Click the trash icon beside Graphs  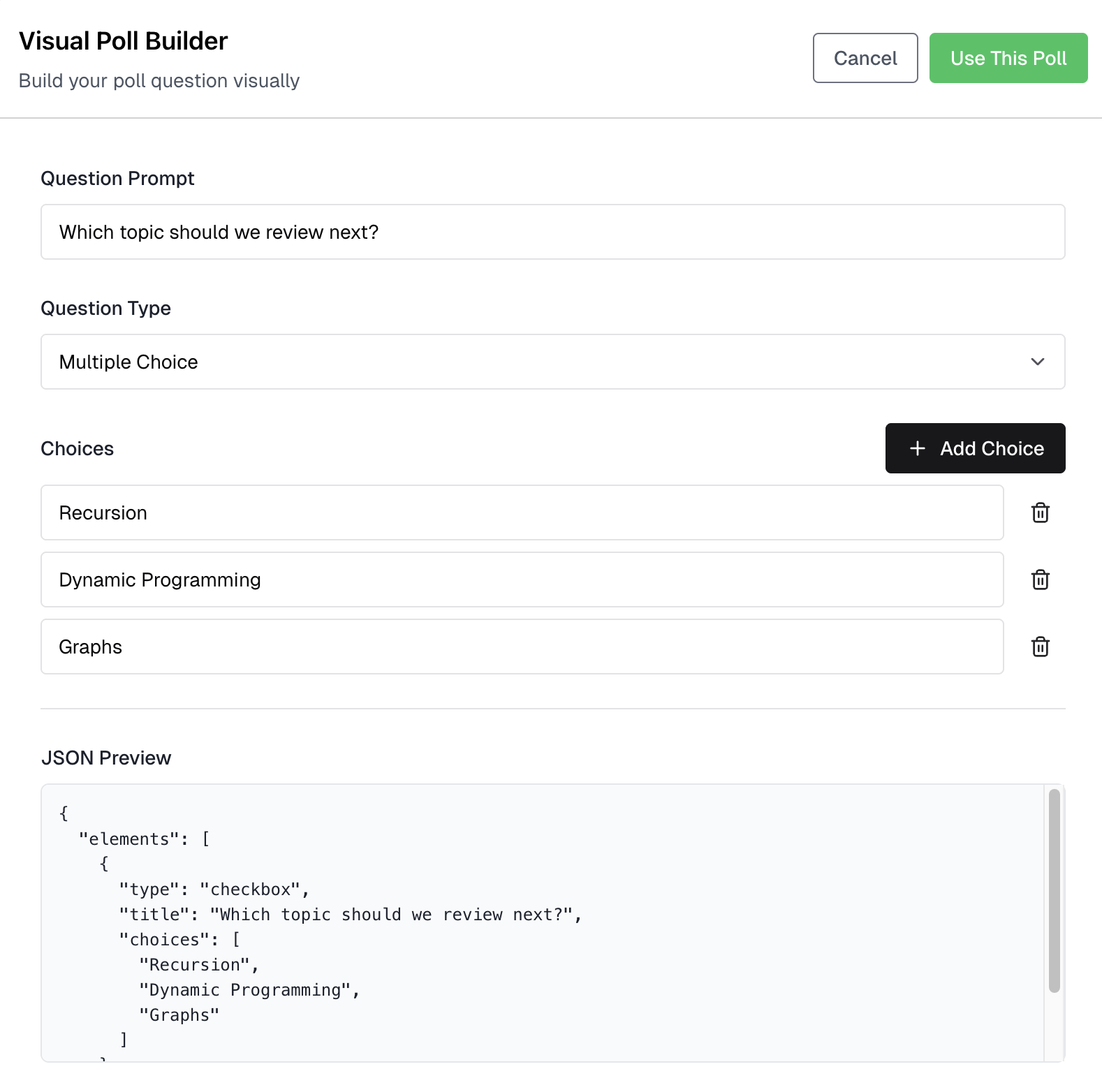(1040, 647)
